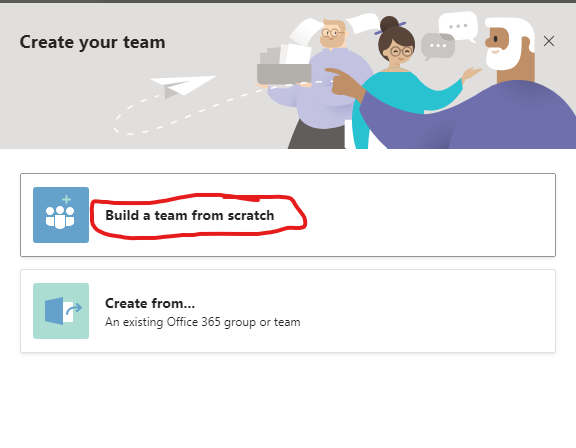Click the gray speech bubble with dots
This screenshot has height=448, width=576.
(x=438, y=46)
